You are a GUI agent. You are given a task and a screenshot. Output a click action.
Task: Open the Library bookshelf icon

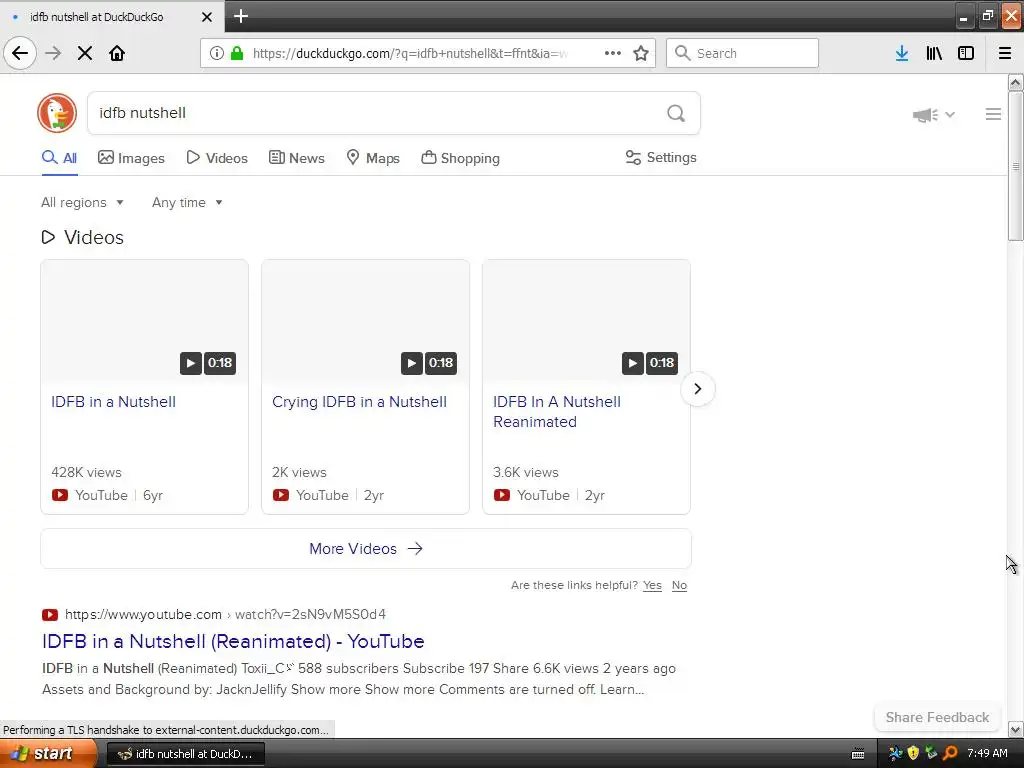click(x=934, y=53)
